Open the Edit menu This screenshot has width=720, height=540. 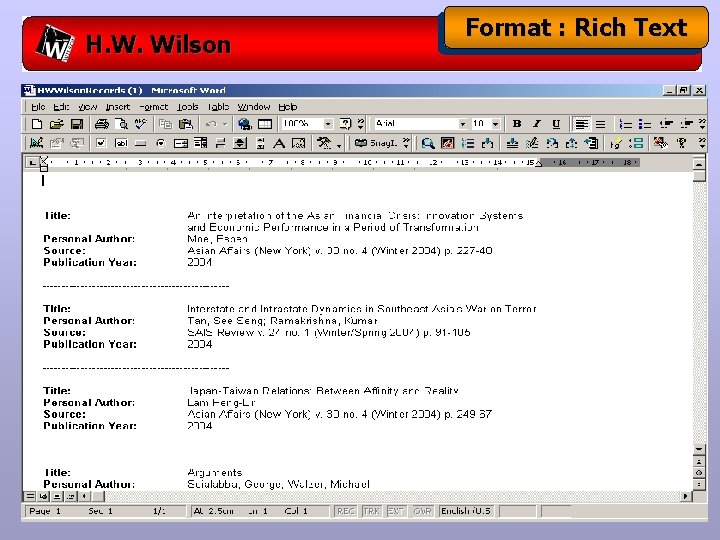[61, 107]
